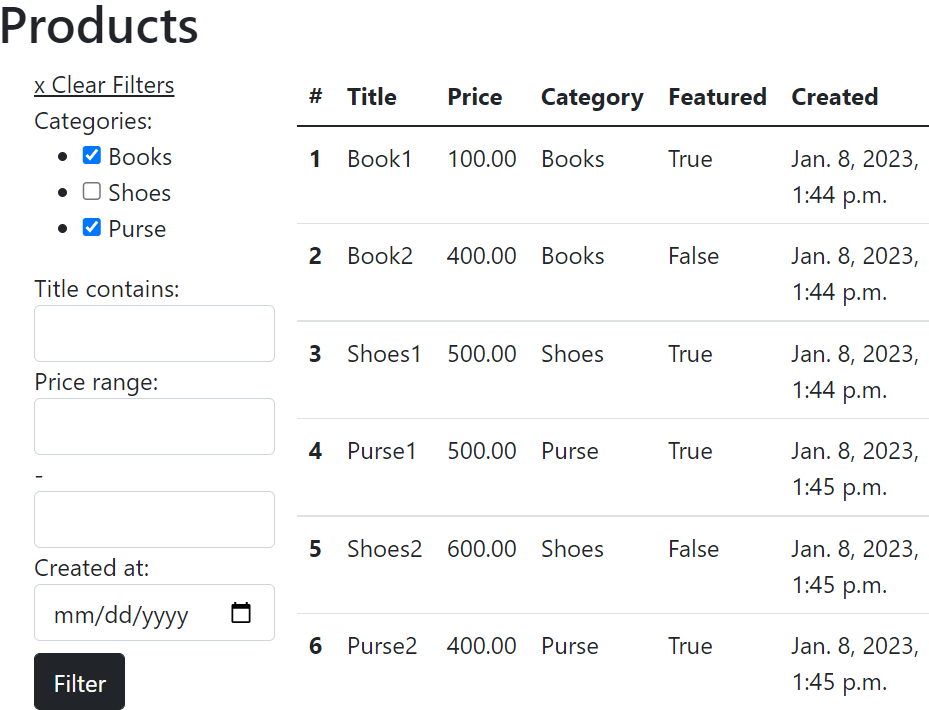Image resolution: width=929 pixels, height=710 pixels.
Task: Click the maximum price range field
Action: click(x=154, y=520)
